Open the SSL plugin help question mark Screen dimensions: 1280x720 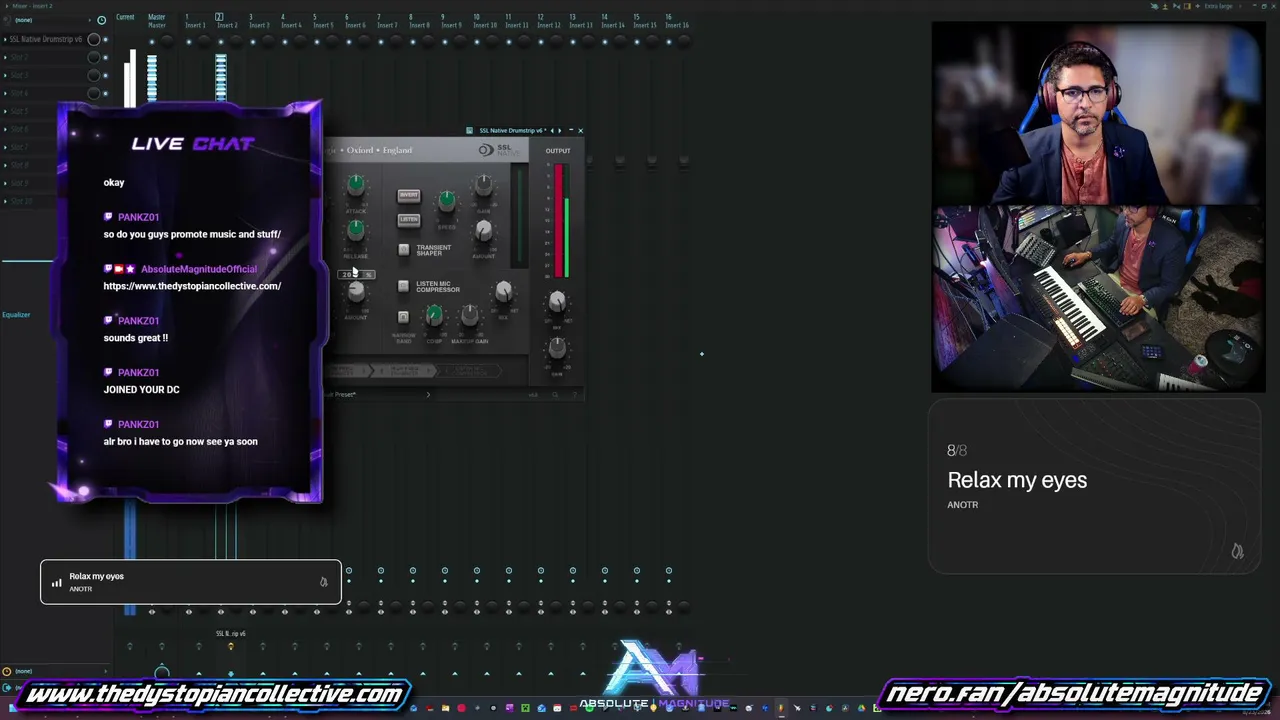575,395
